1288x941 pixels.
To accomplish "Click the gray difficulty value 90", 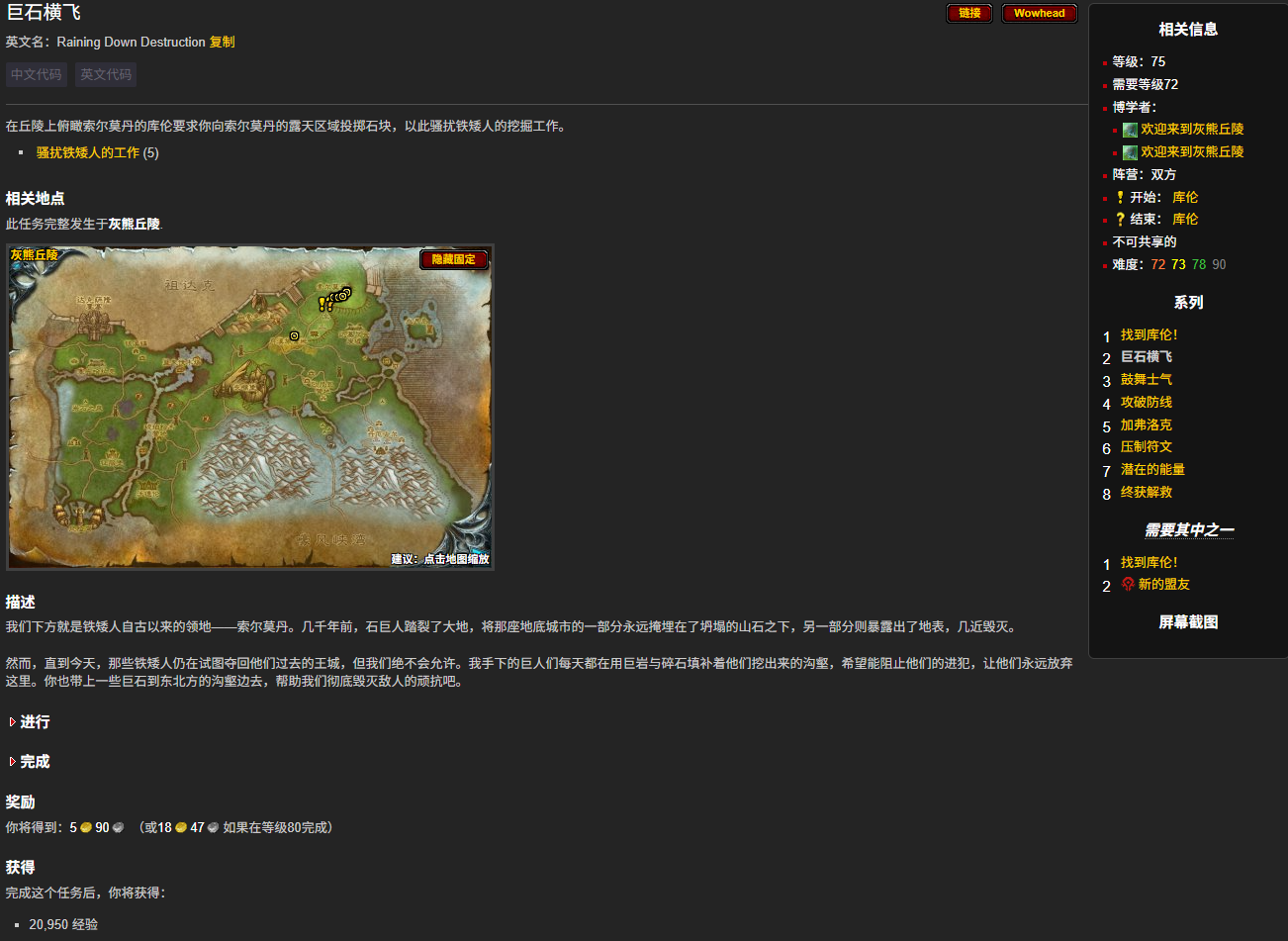I will coord(1219,264).
